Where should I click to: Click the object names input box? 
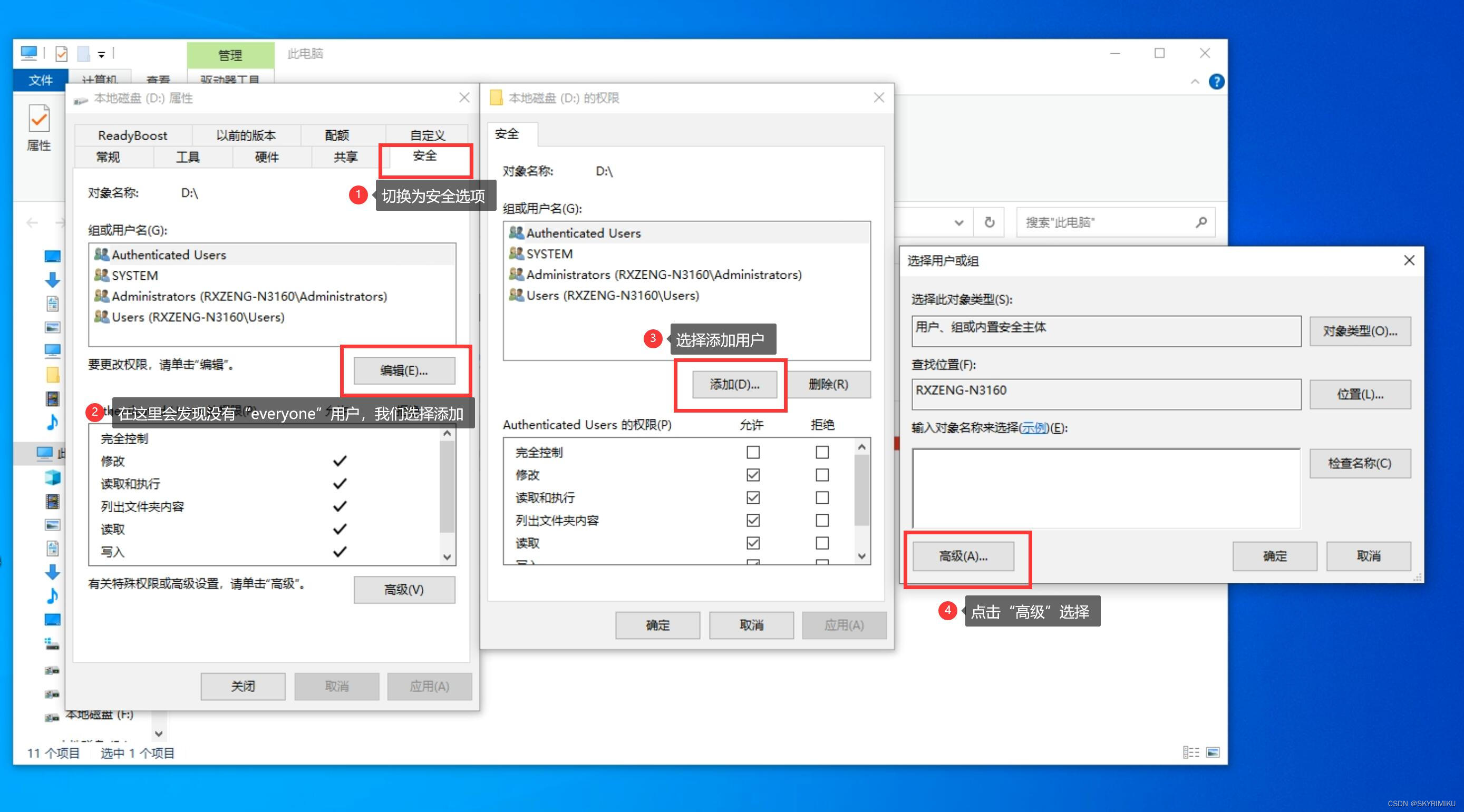click(1106, 488)
